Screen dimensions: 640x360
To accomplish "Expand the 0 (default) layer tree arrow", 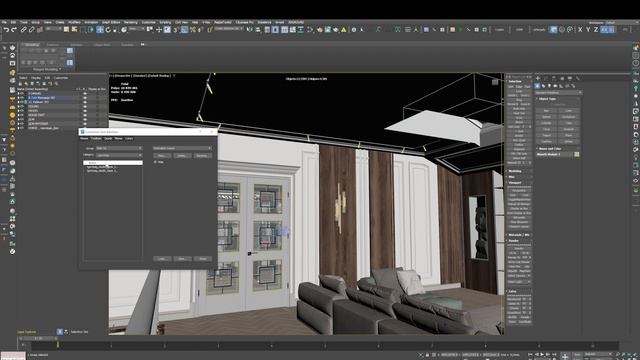I will coord(19,93).
